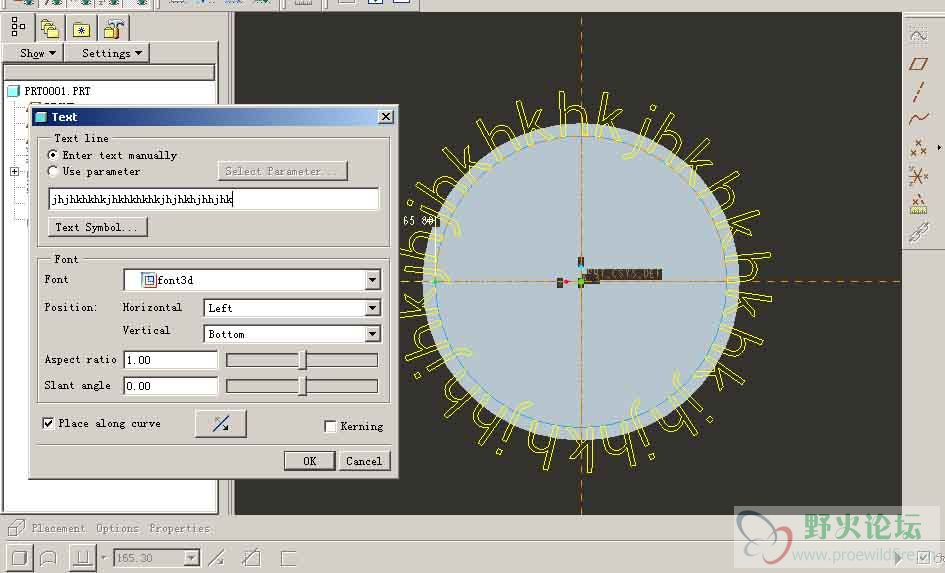
Task: Expand the Datum Point tool flyout arrow
Action: pos(939,148)
